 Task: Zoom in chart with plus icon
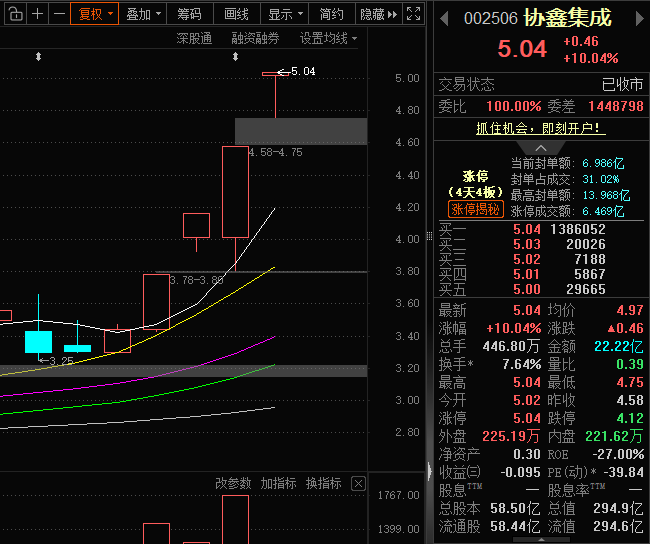(37, 14)
